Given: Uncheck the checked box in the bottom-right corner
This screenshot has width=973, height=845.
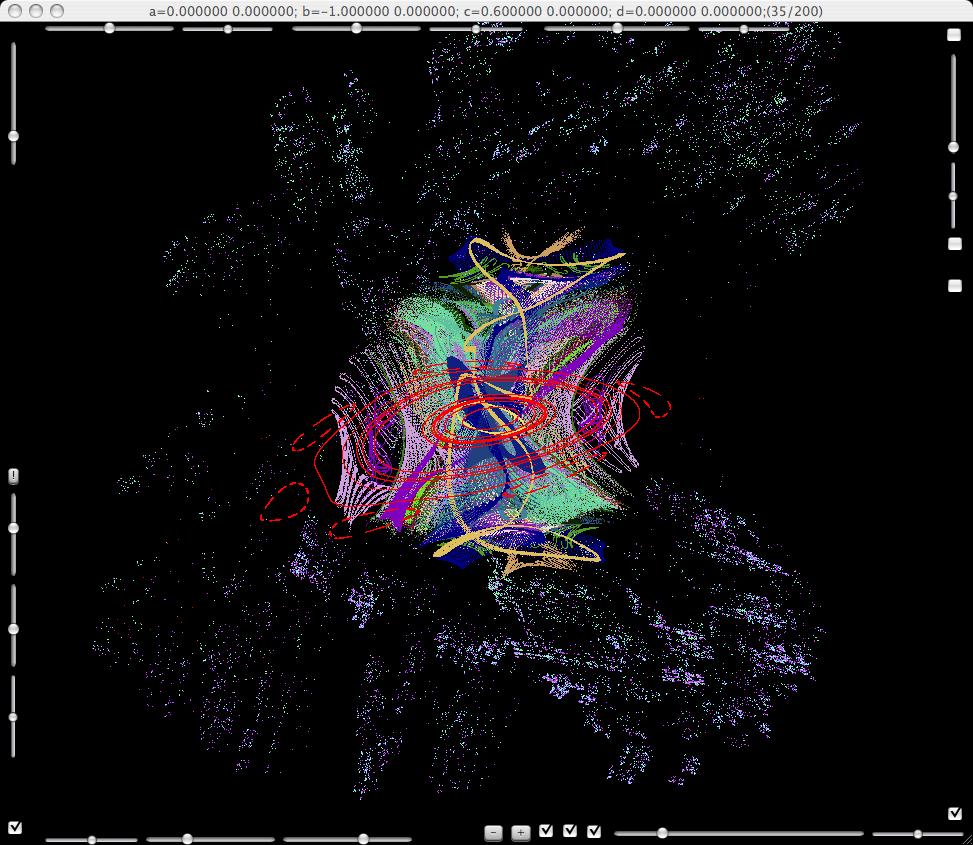Looking at the screenshot, I should [x=954, y=813].
